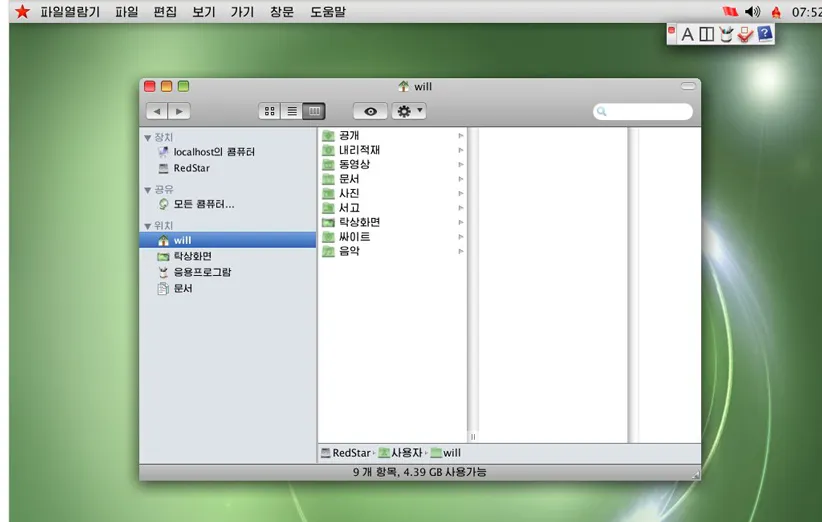Screen dimensions: 822x522
Task: Open the gear action dropdown menu
Action: click(410, 112)
